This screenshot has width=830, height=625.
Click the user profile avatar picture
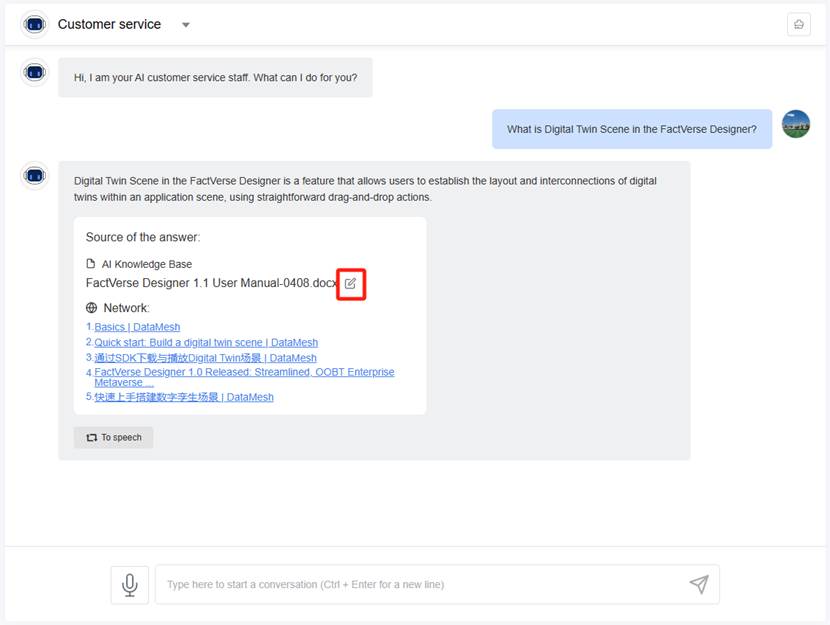point(795,124)
